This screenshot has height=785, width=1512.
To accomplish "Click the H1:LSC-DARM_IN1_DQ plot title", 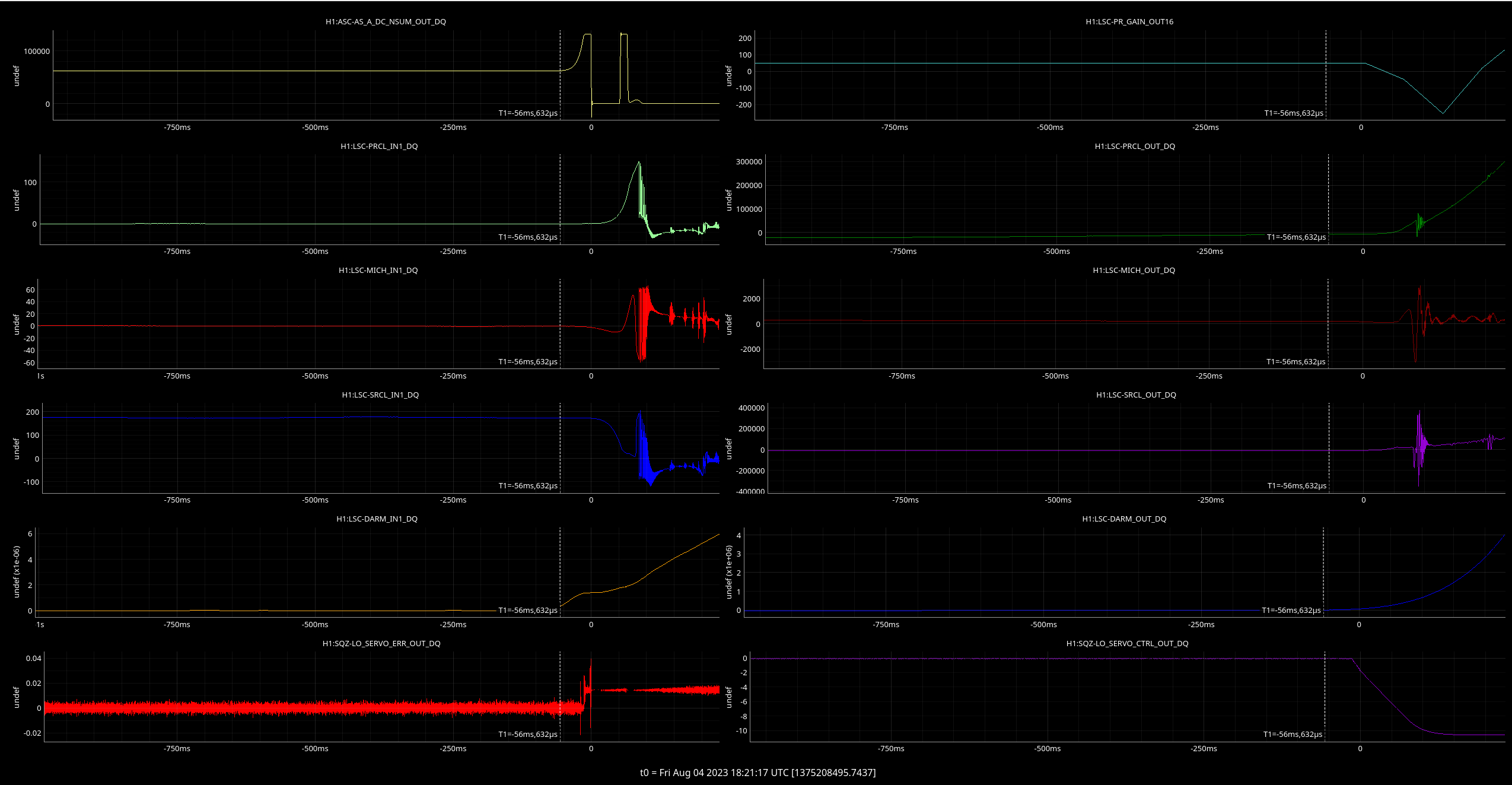I will tap(377, 519).
